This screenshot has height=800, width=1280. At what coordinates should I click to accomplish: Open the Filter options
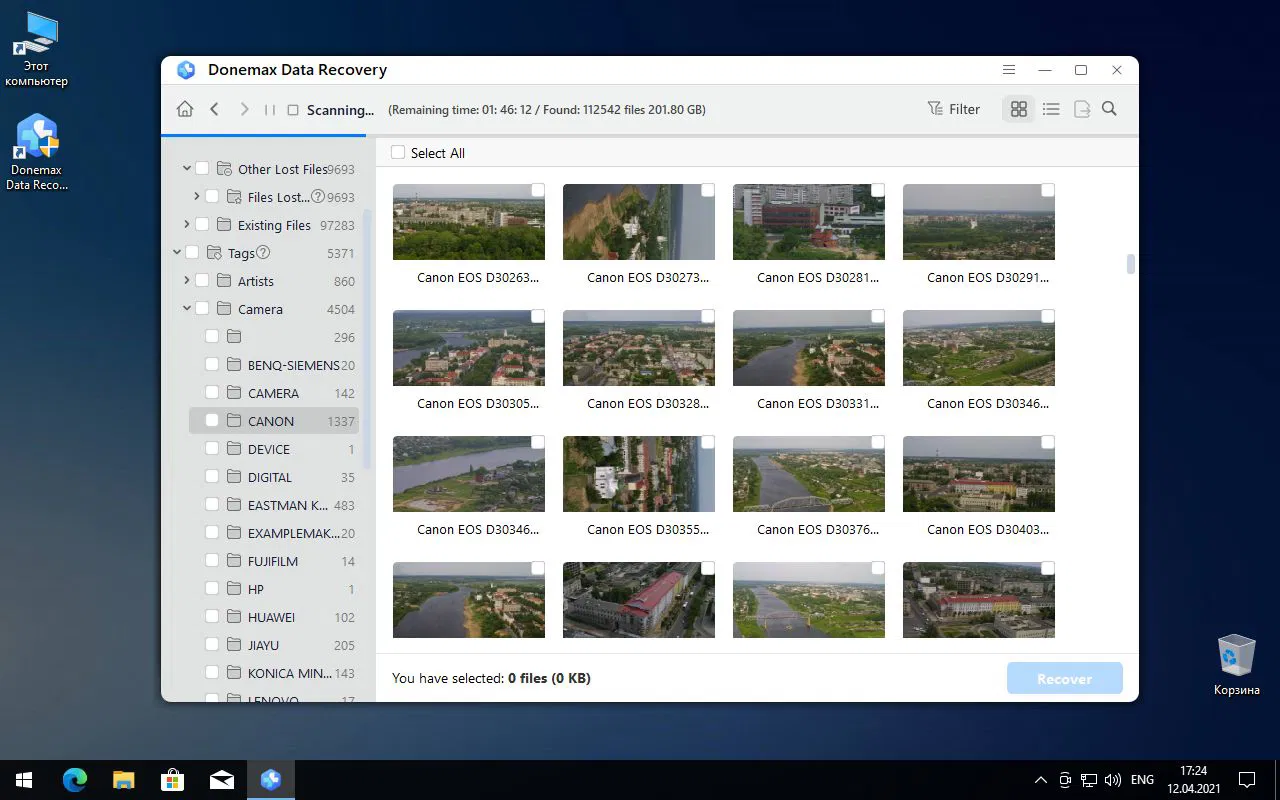click(x=954, y=110)
